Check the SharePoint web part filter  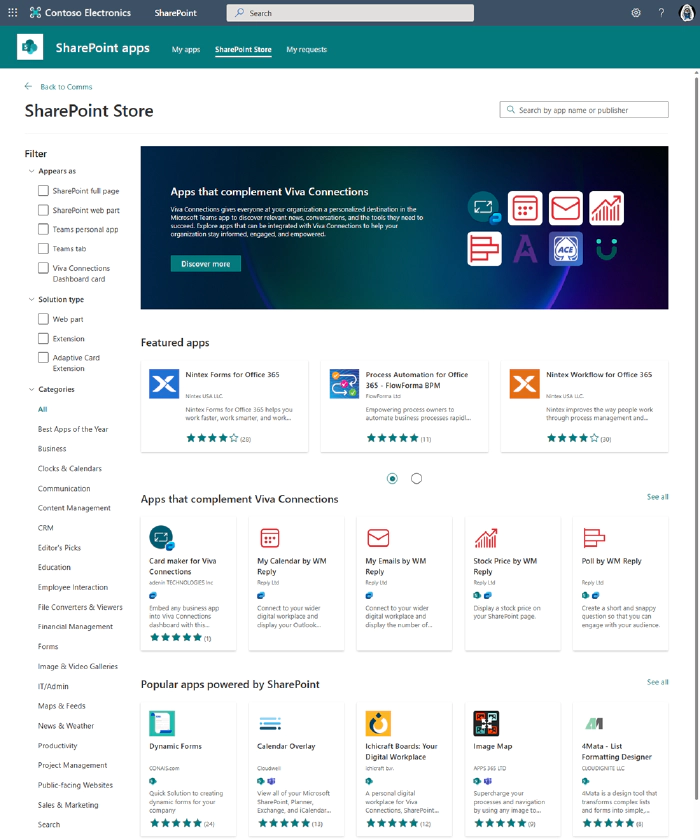[x=43, y=210]
